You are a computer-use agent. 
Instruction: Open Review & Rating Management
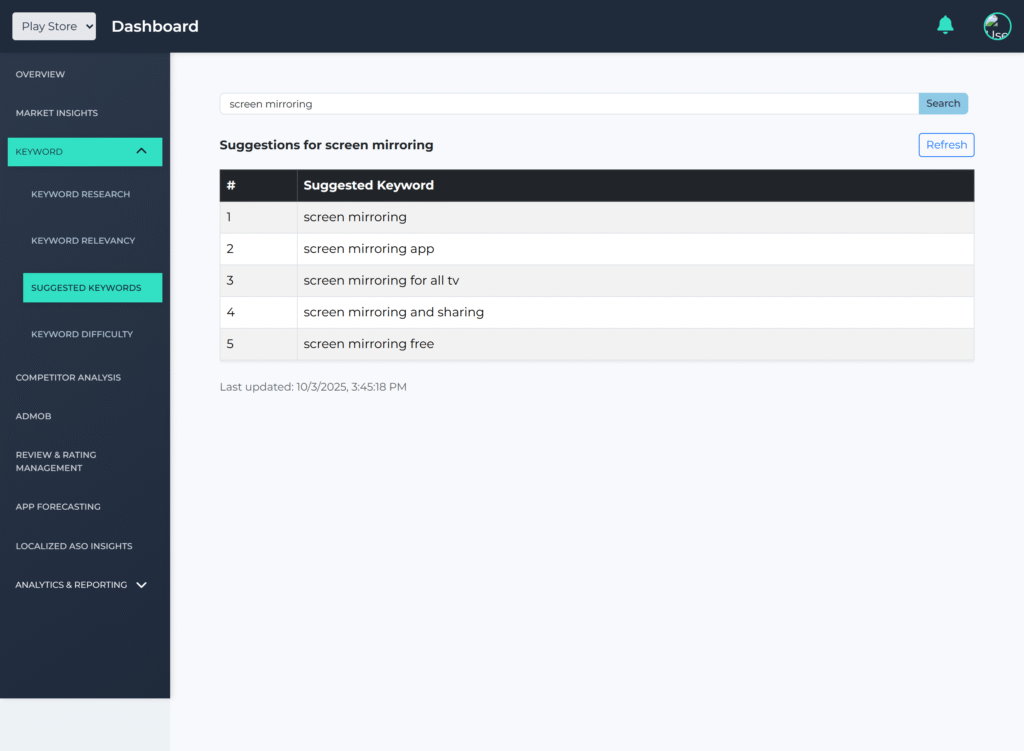56,461
